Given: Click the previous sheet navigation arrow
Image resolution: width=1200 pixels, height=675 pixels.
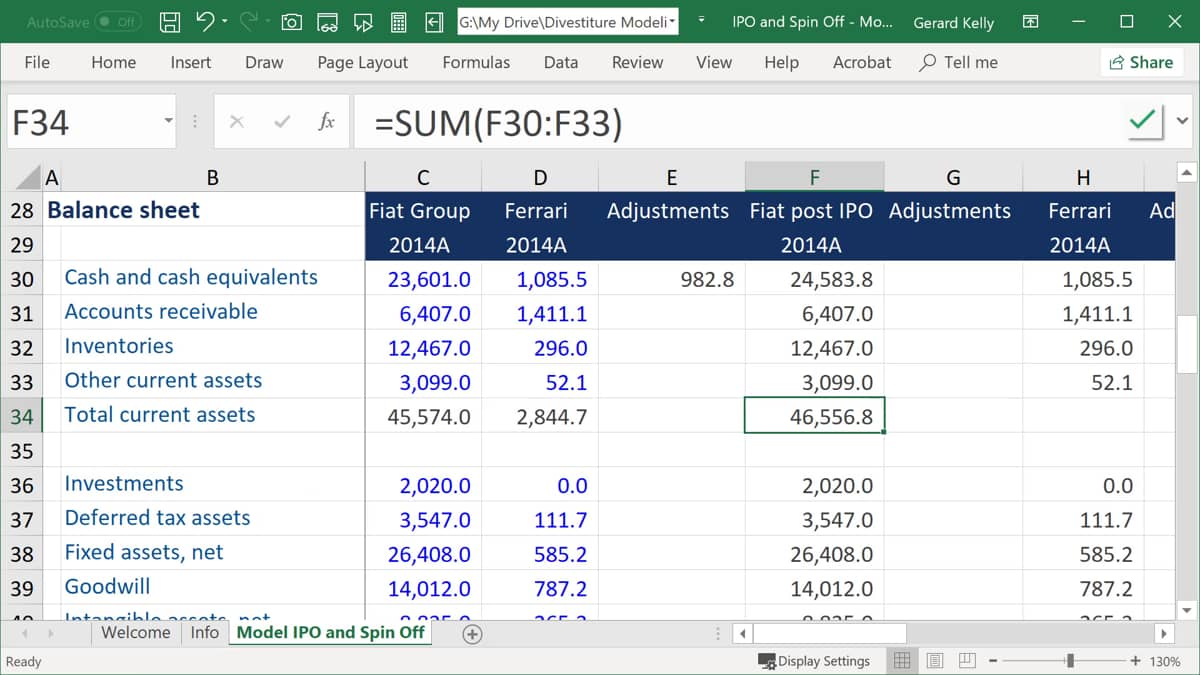Looking at the screenshot, I should coord(26,633).
